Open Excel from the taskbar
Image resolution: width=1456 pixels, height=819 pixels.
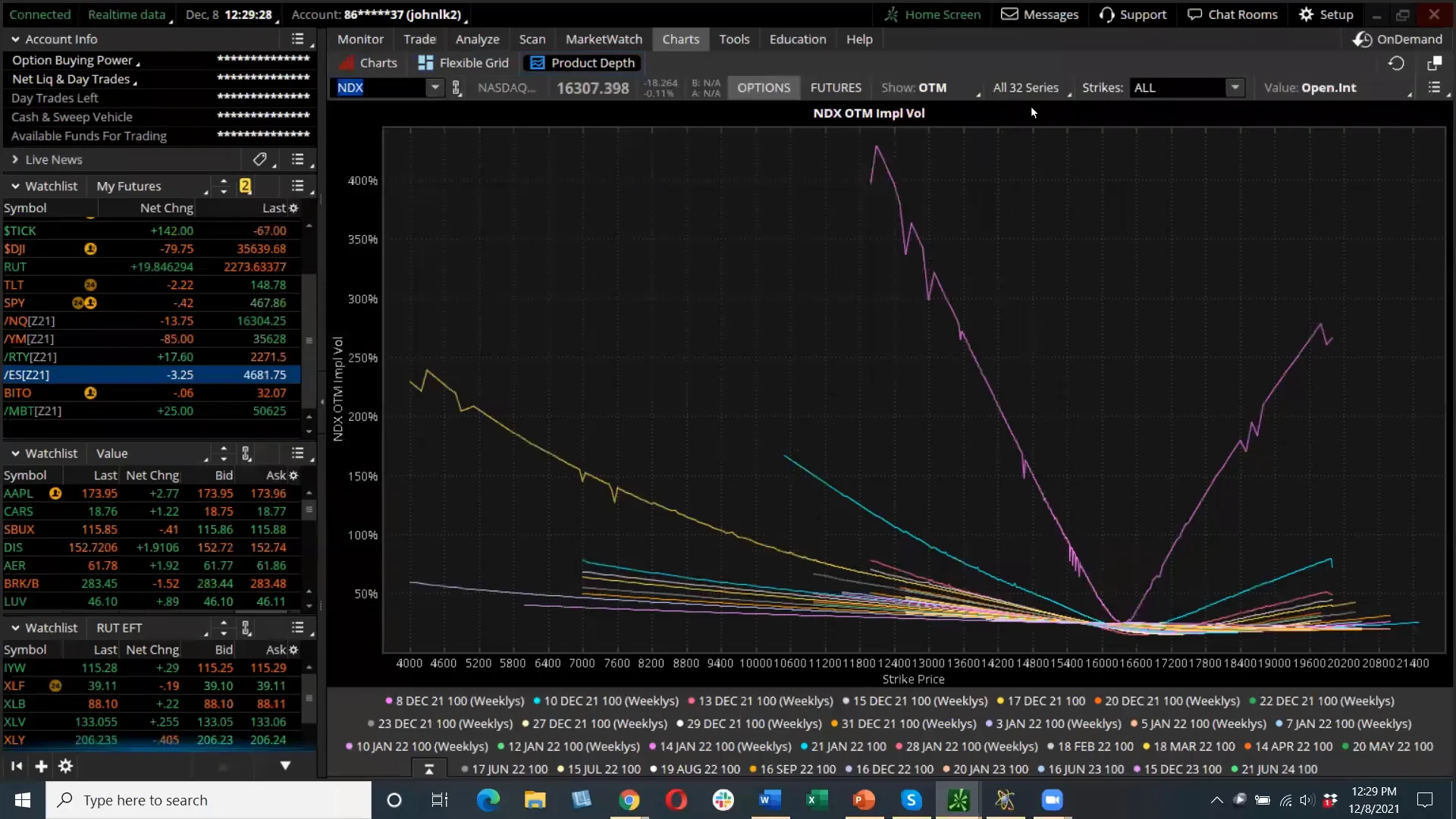(817, 800)
